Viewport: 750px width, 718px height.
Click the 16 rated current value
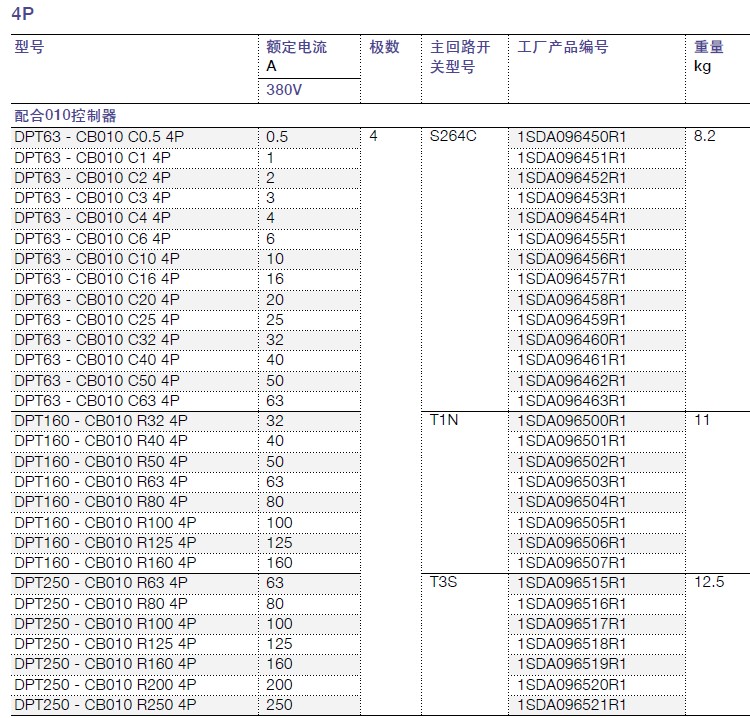275,279
